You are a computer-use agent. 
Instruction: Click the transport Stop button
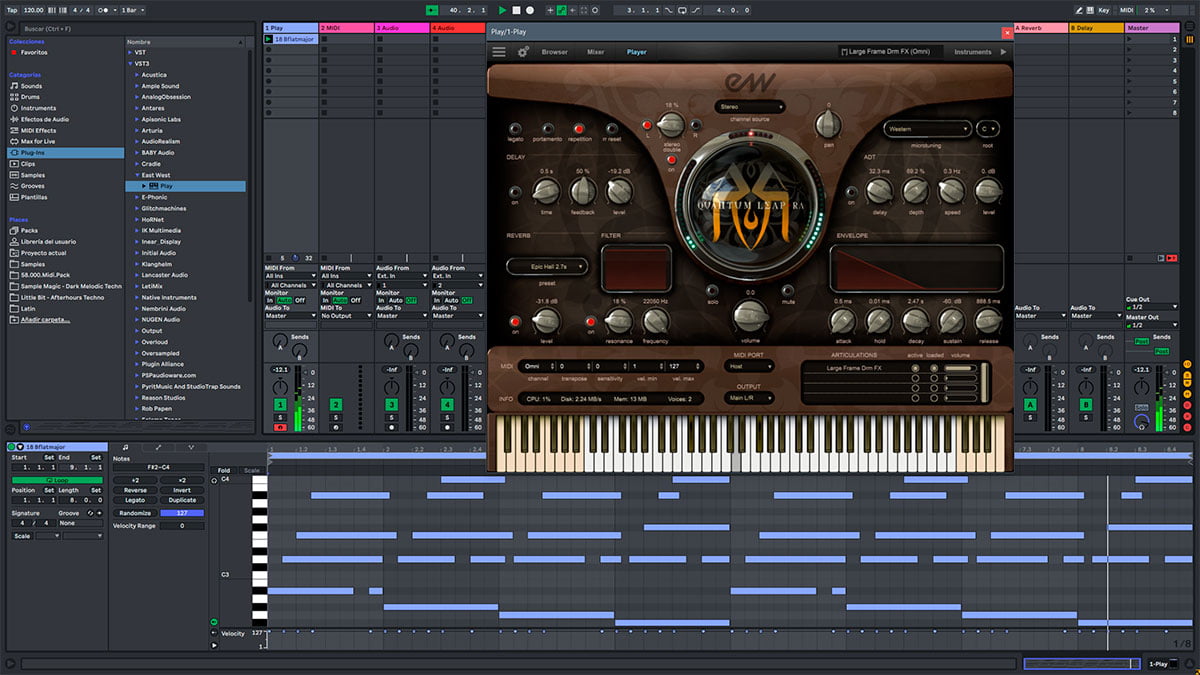tap(516, 10)
